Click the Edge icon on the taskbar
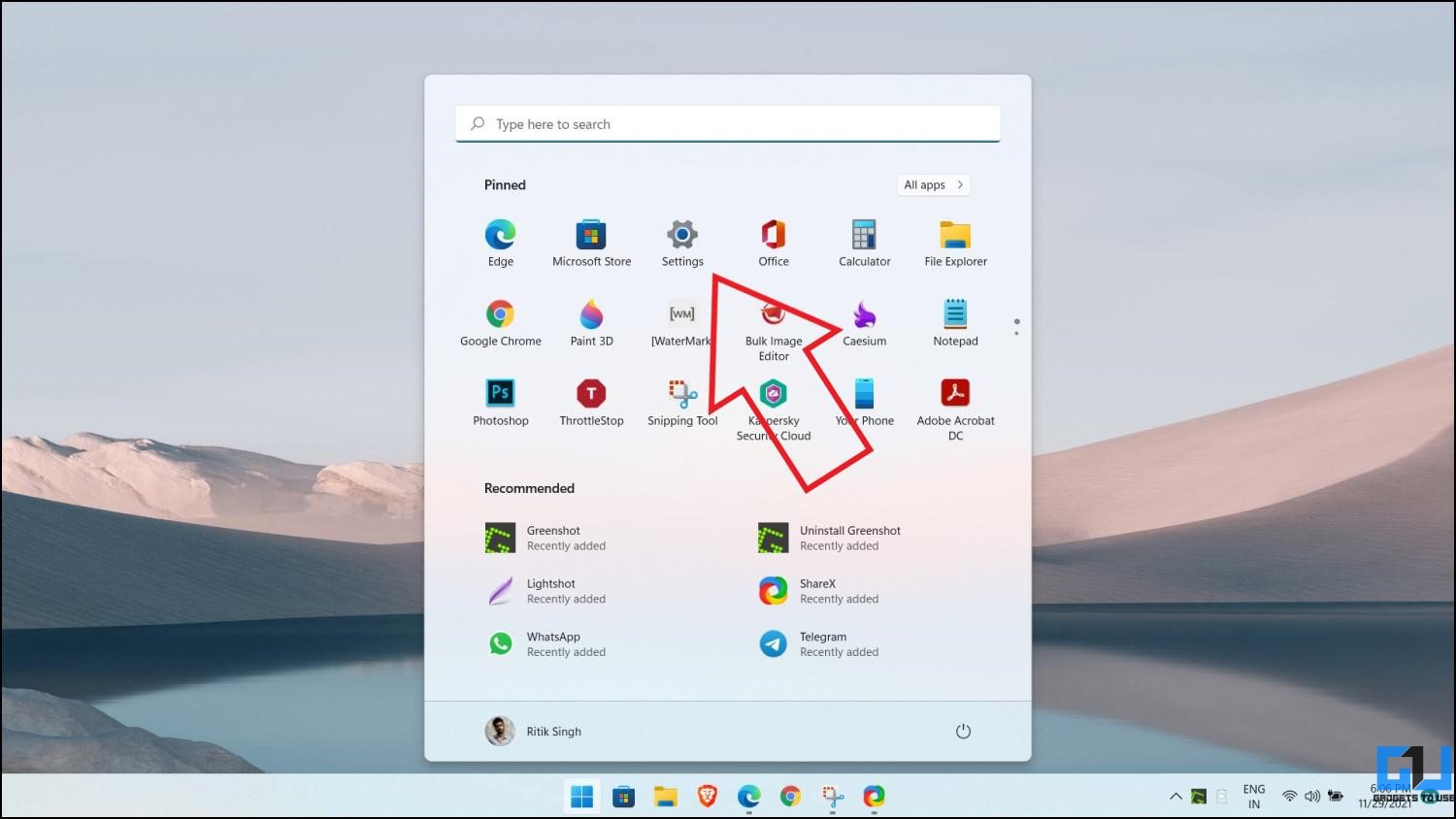The height and width of the screenshot is (819, 1456). point(748,797)
